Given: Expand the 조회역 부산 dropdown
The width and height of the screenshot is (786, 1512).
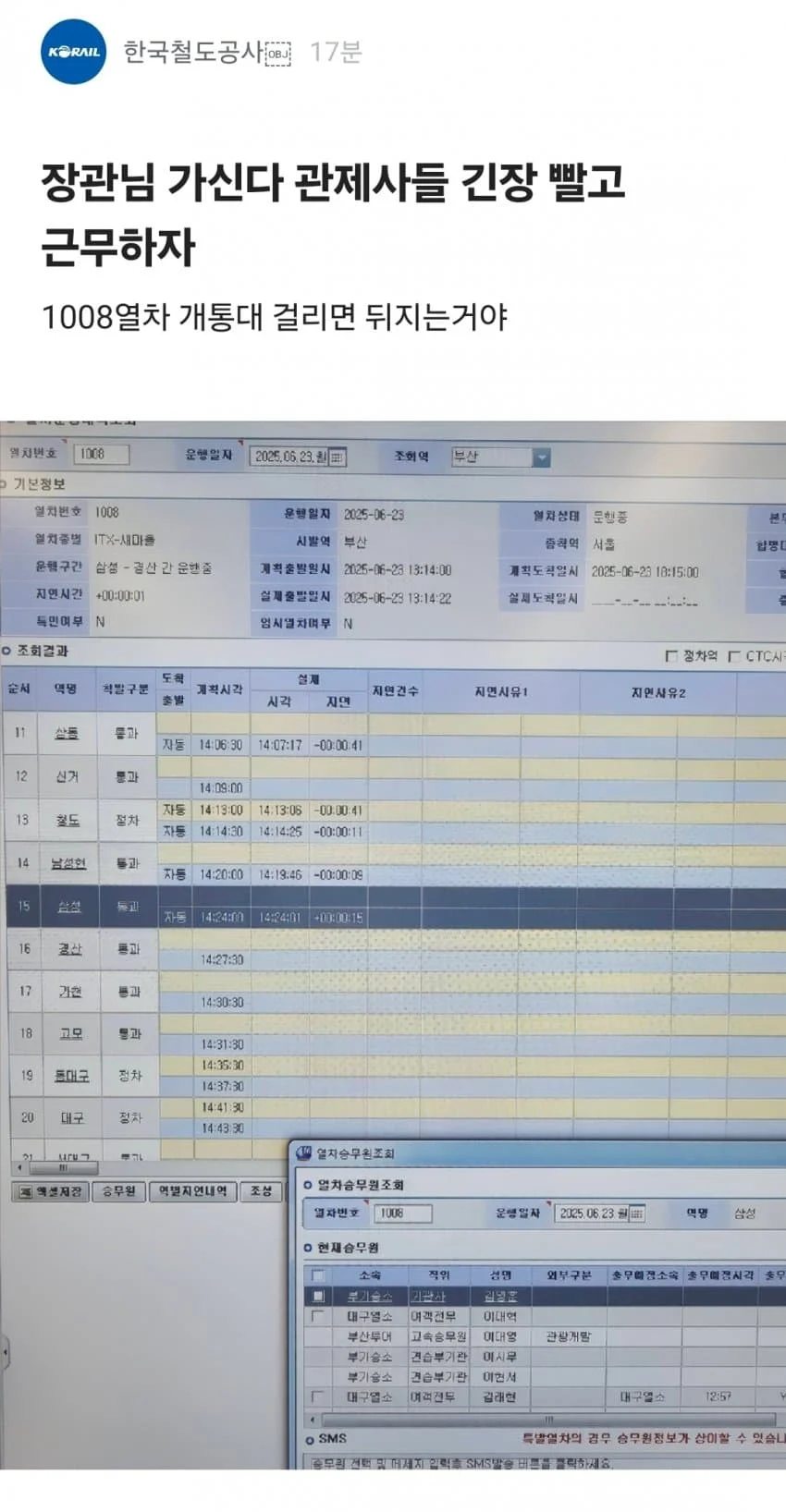Looking at the screenshot, I should tap(541, 457).
